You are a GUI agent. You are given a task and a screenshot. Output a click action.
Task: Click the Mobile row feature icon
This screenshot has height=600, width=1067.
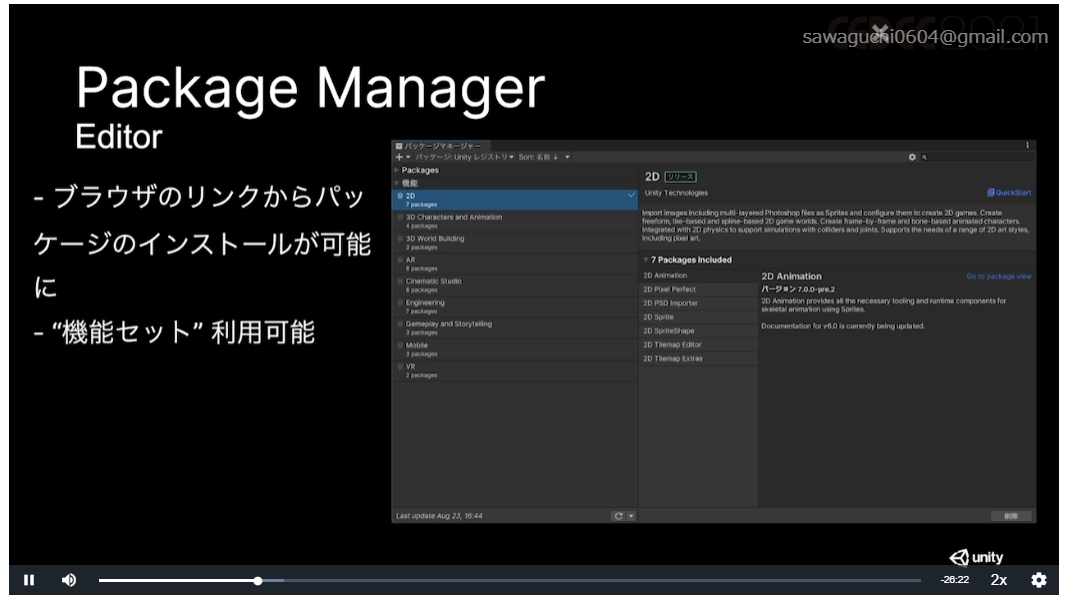pos(400,345)
